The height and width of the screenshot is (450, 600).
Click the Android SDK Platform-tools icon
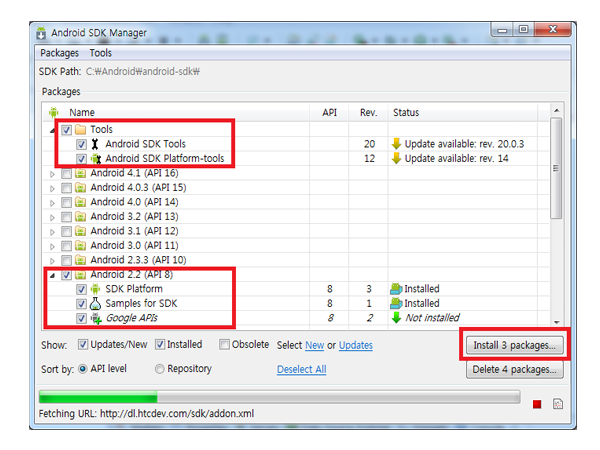[95, 158]
